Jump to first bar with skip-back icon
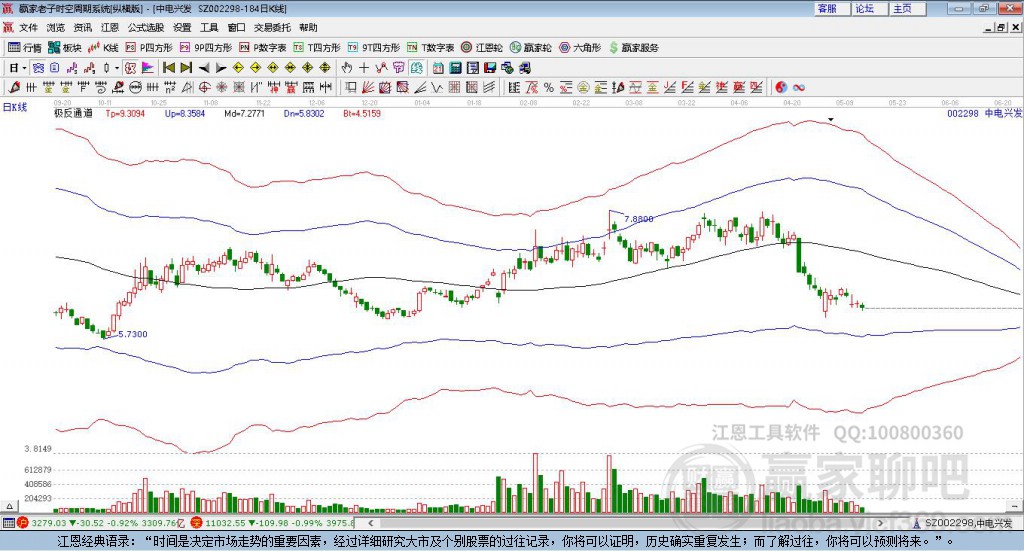 point(168,68)
